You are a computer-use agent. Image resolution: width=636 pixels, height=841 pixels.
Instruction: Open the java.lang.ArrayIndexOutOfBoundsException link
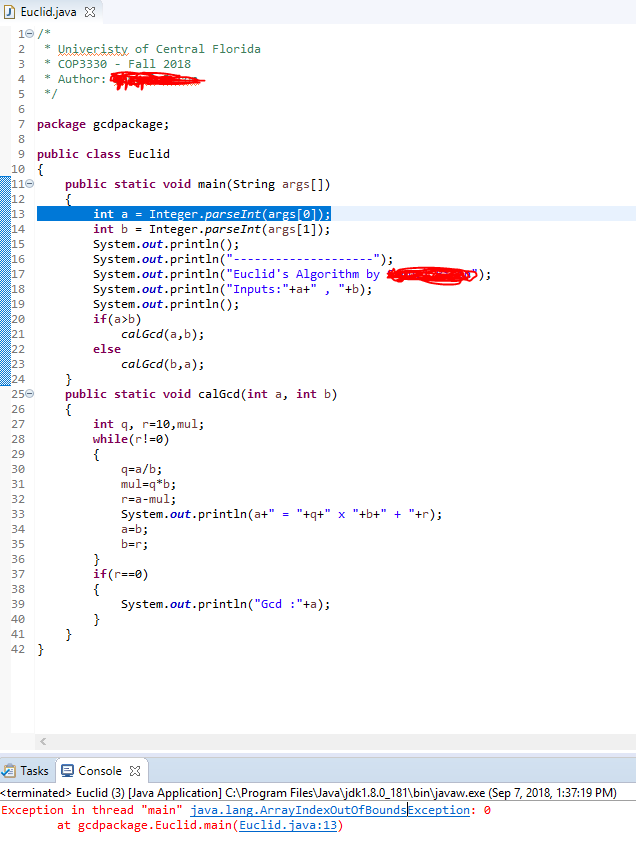click(x=330, y=810)
